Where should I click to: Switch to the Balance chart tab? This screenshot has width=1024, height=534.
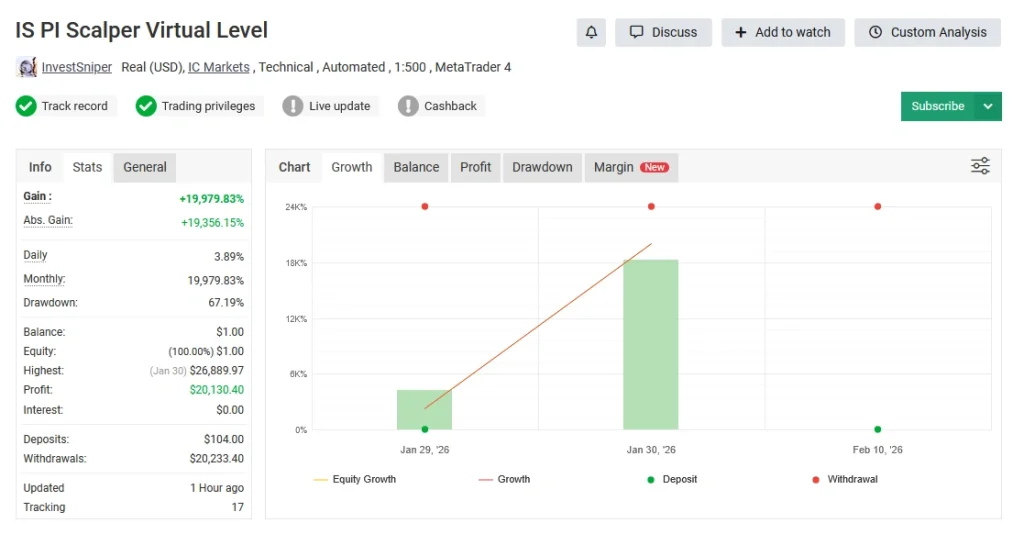416,167
